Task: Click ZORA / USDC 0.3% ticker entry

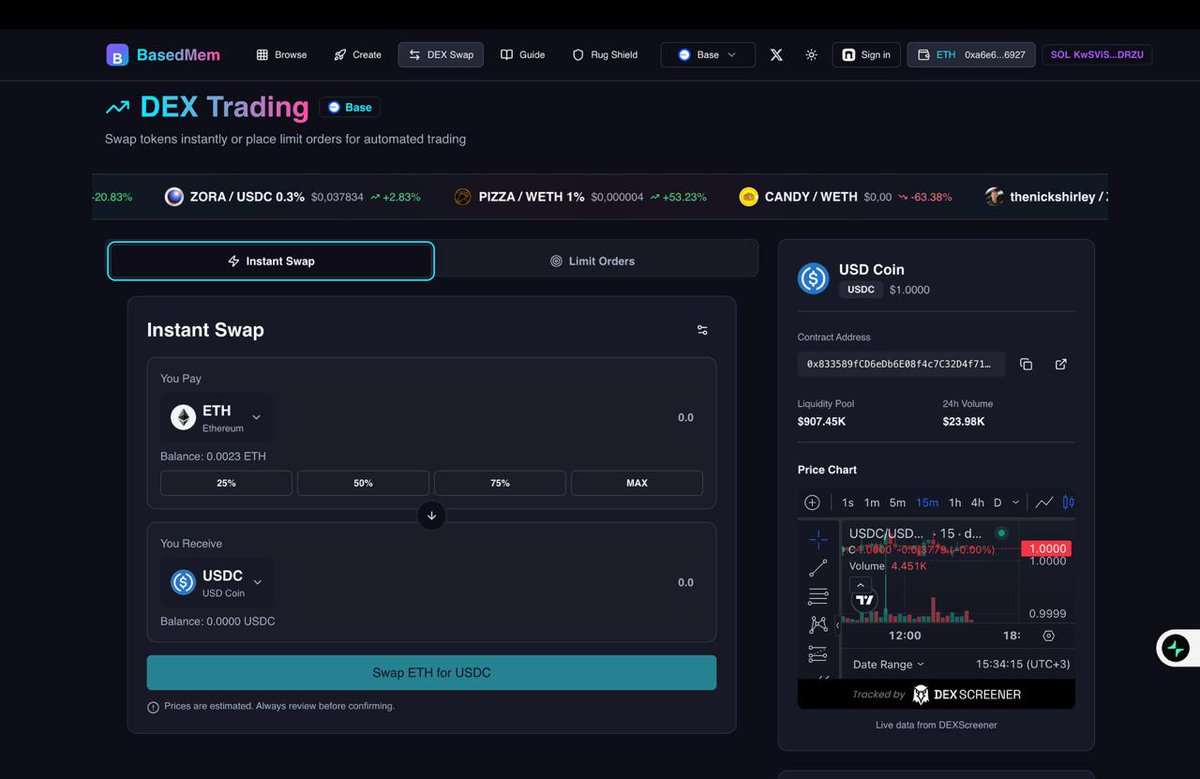Action: tap(293, 197)
